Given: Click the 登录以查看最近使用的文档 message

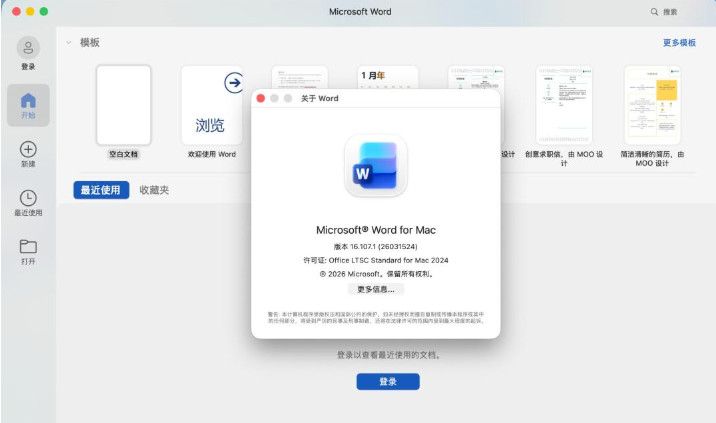Looking at the screenshot, I should coord(389,355).
